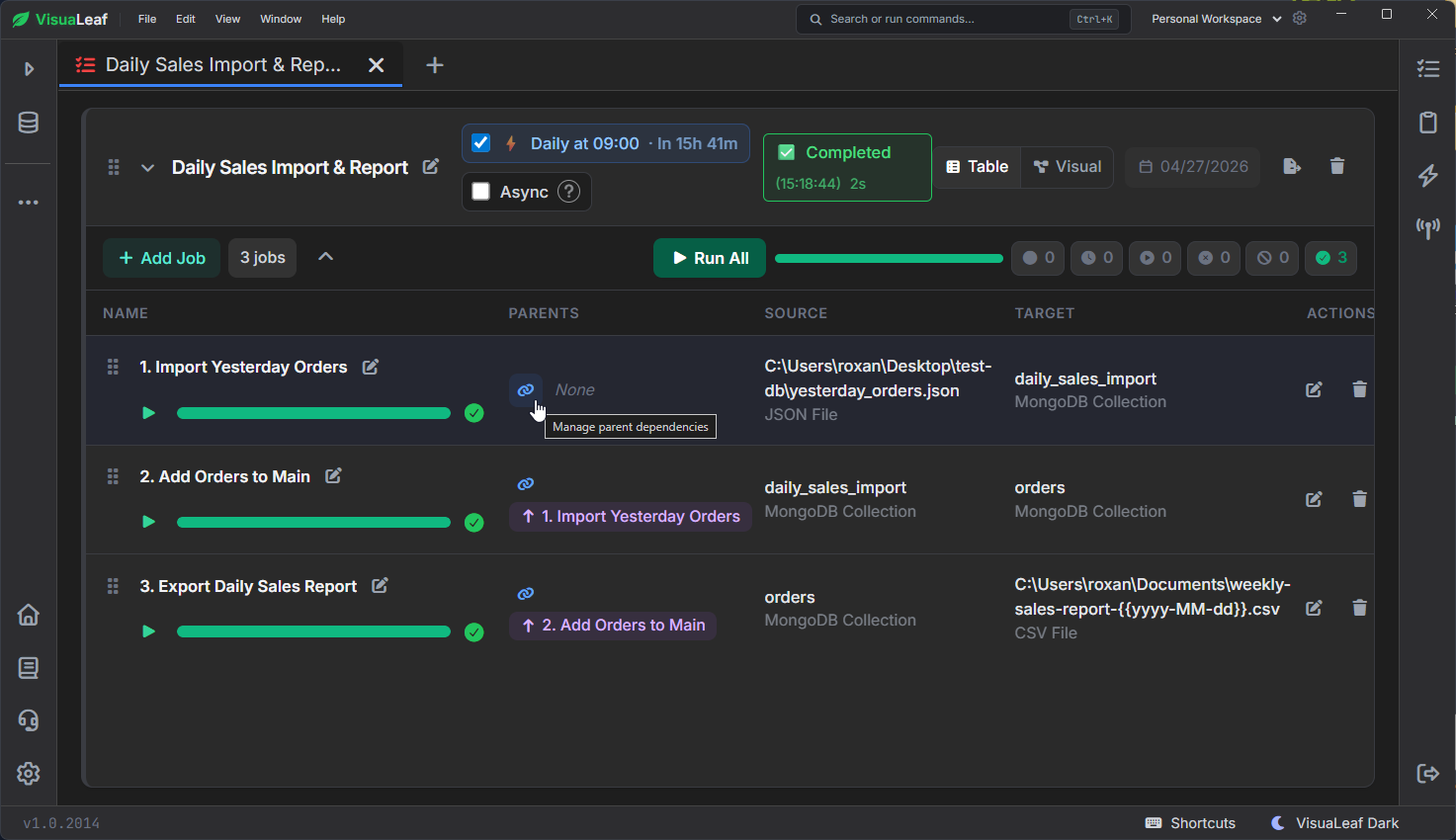Edit action for Add Orders to Main row
The height and width of the screenshot is (840, 1456).
coord(1314,499)
